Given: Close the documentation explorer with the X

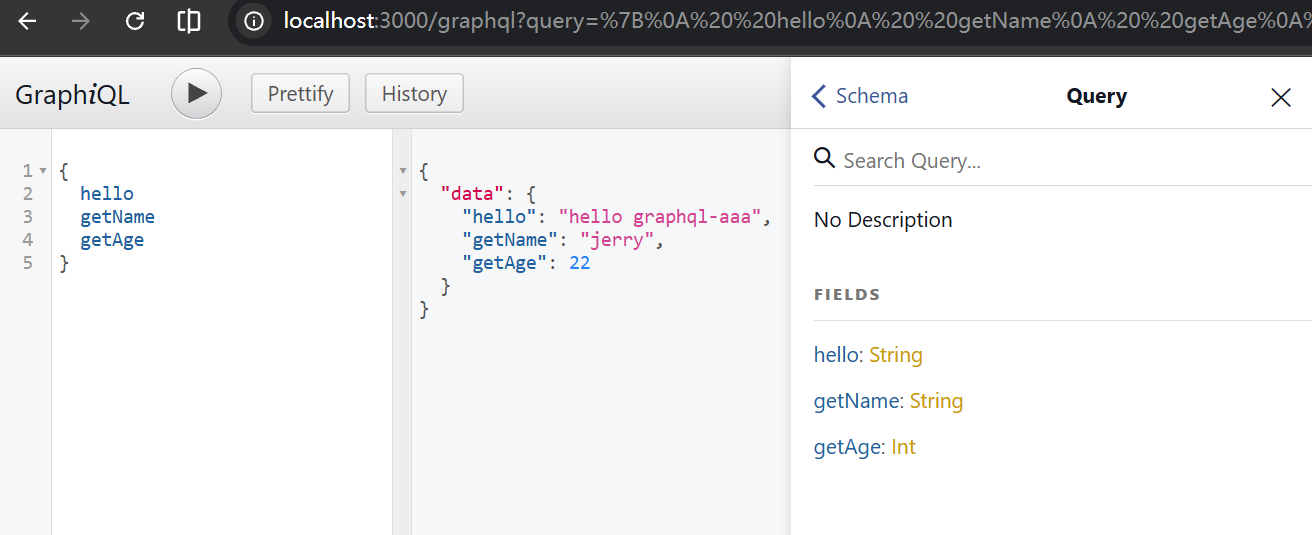Looking at the screenshot, I should pos(1280,97).
